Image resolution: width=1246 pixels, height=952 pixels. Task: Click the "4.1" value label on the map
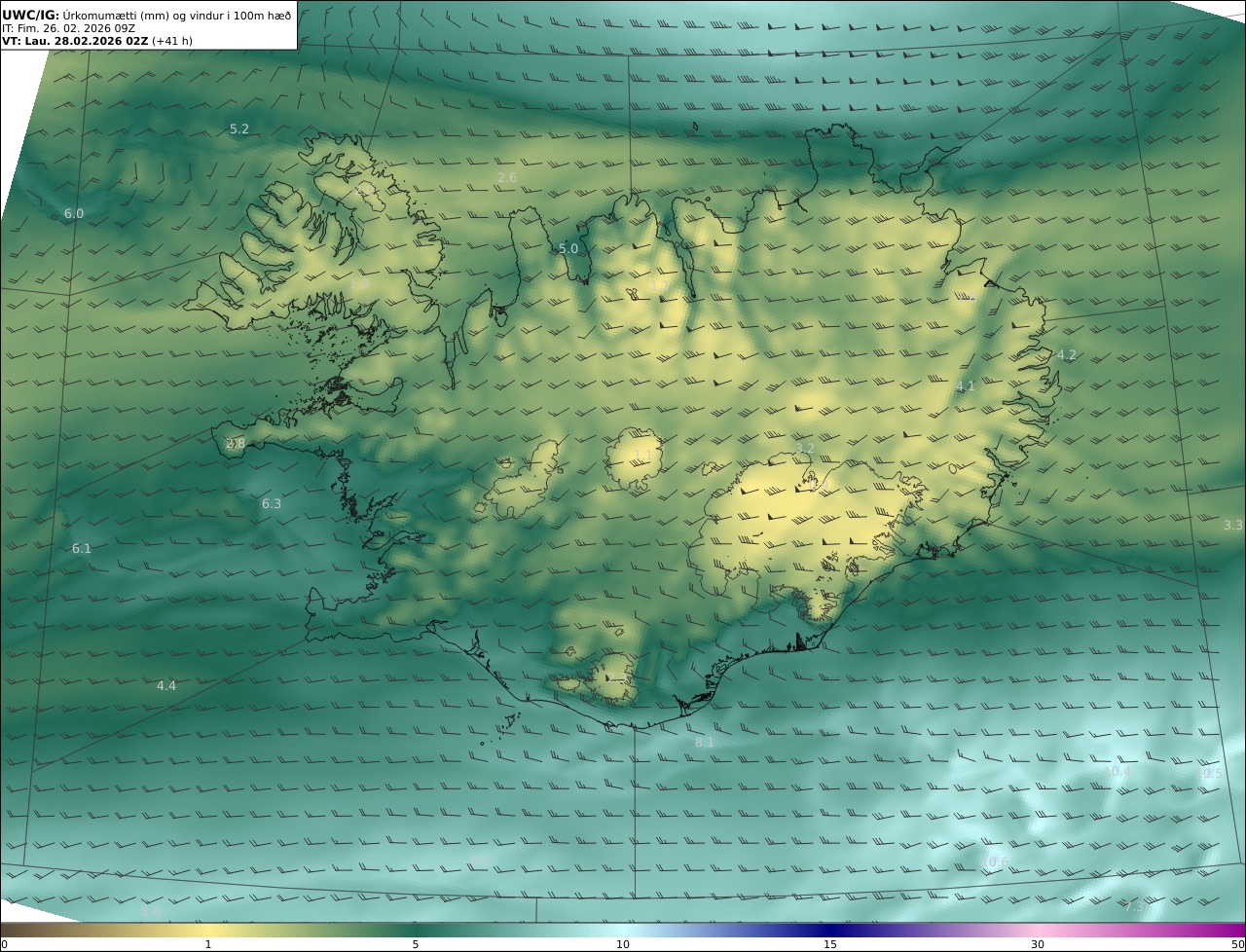965,385
